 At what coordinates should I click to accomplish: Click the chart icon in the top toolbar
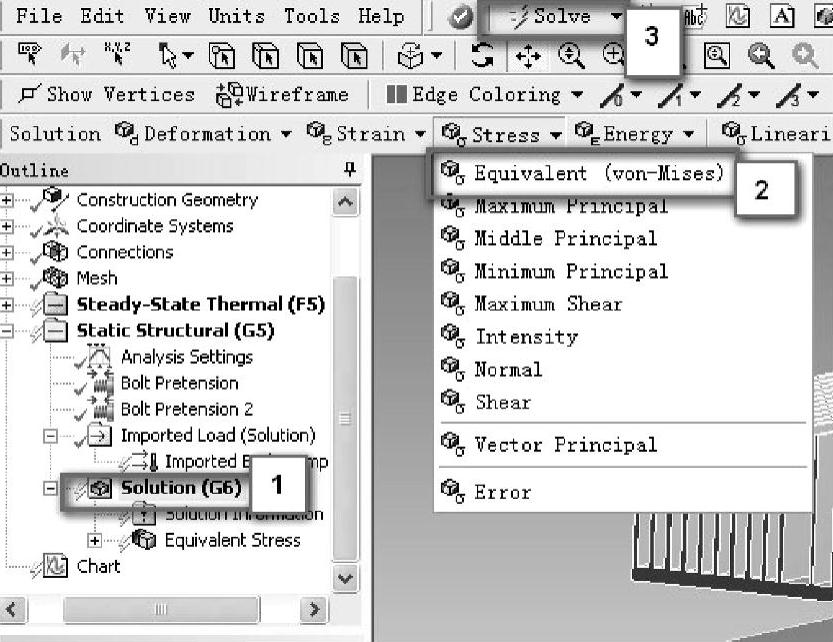click(738, 17)
